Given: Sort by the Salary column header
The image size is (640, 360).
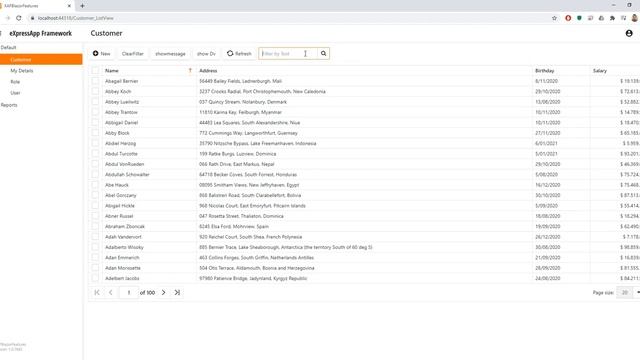Looking at the screenshot, I should coord(600,71).
